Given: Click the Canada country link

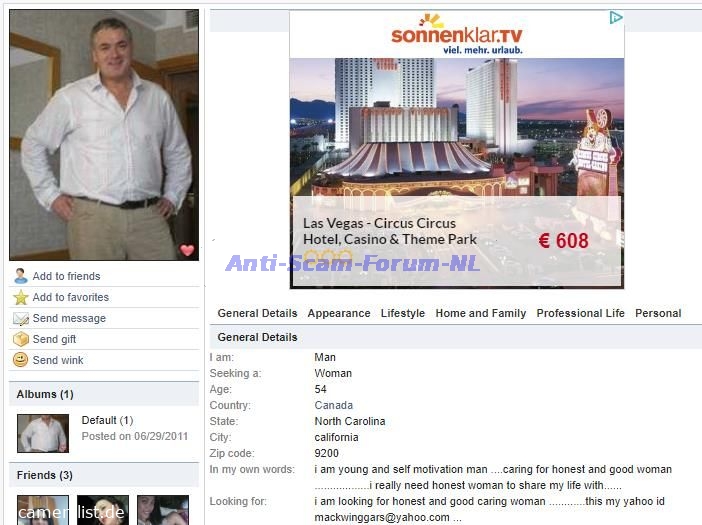Looking at the screenshot, I should click(334, 405).
